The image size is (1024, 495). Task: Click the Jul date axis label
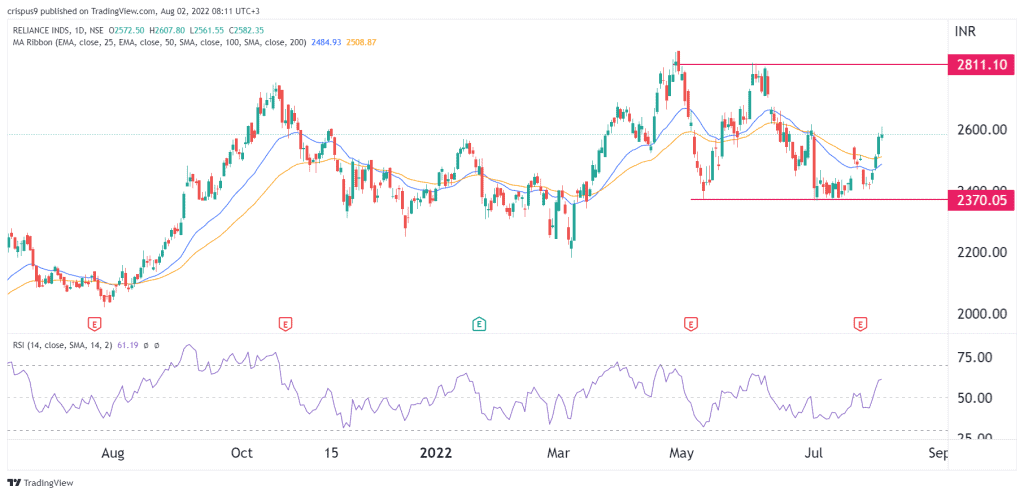point(814,453)
